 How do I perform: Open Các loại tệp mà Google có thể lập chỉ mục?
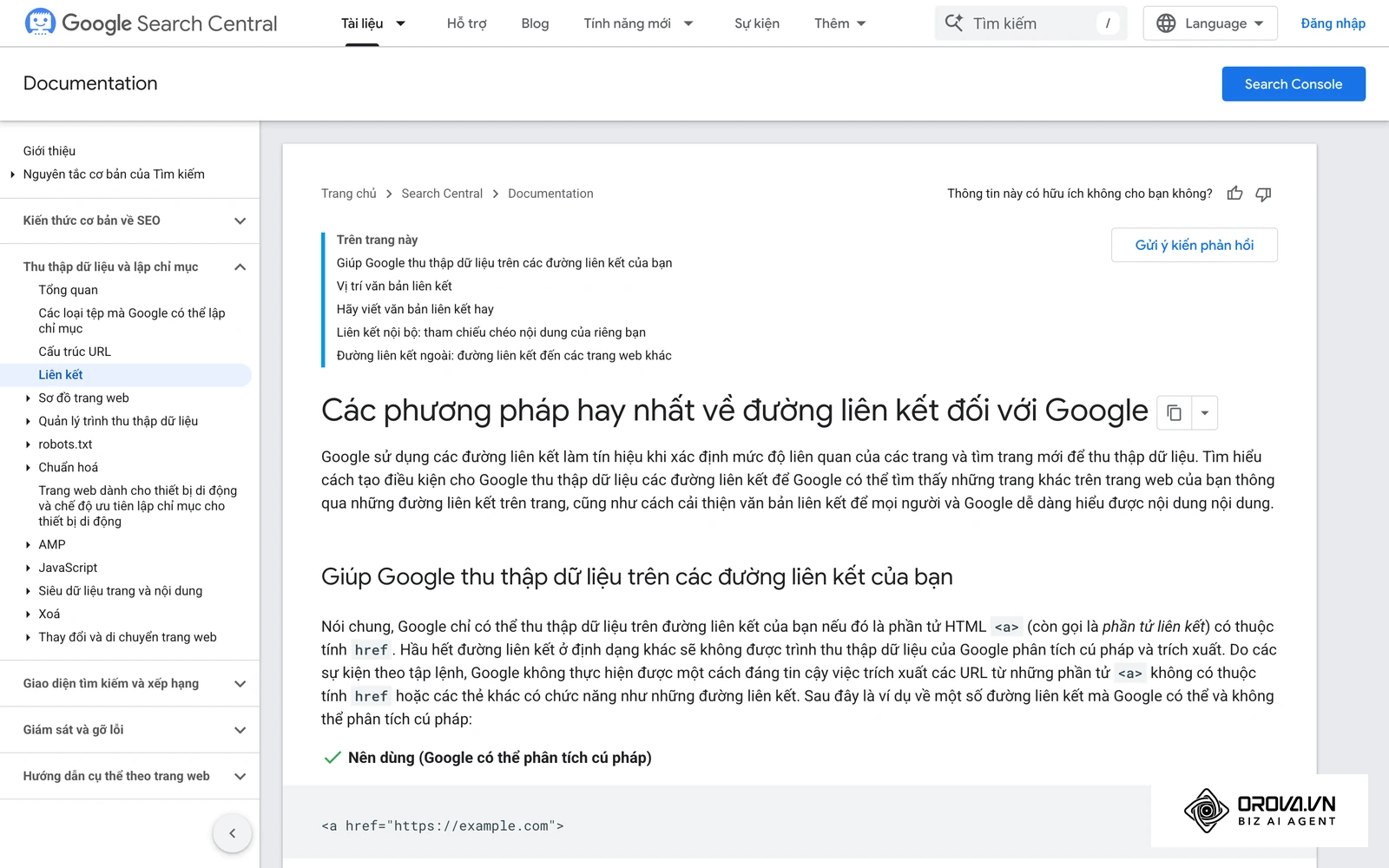132,320
